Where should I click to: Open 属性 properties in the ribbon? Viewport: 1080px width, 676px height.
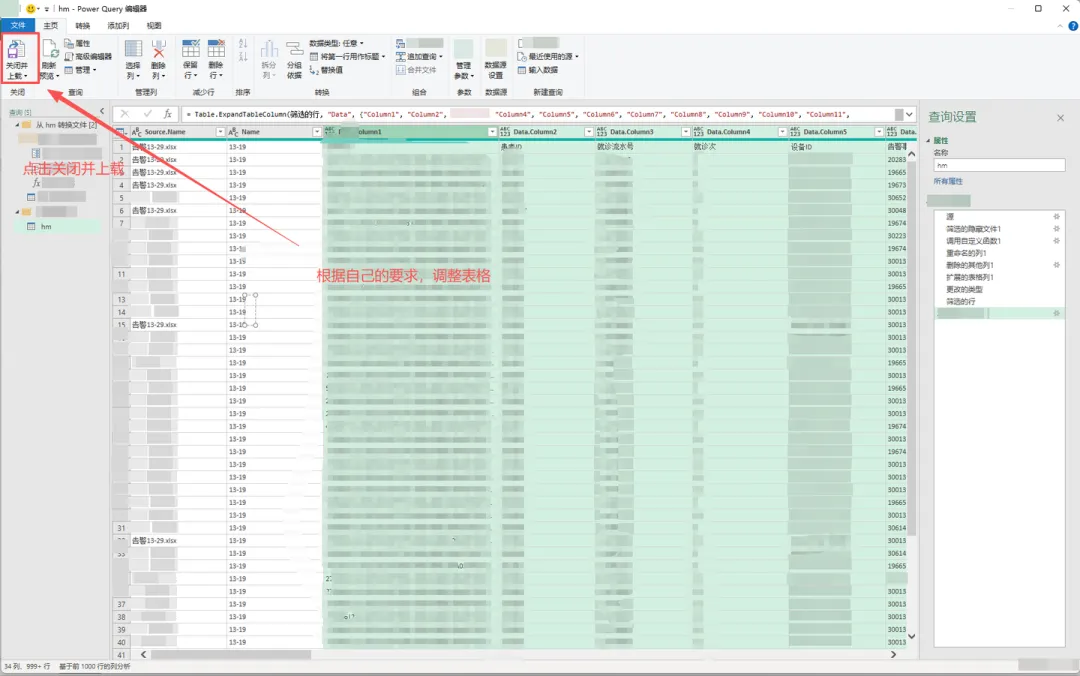(x=78, y=43)
